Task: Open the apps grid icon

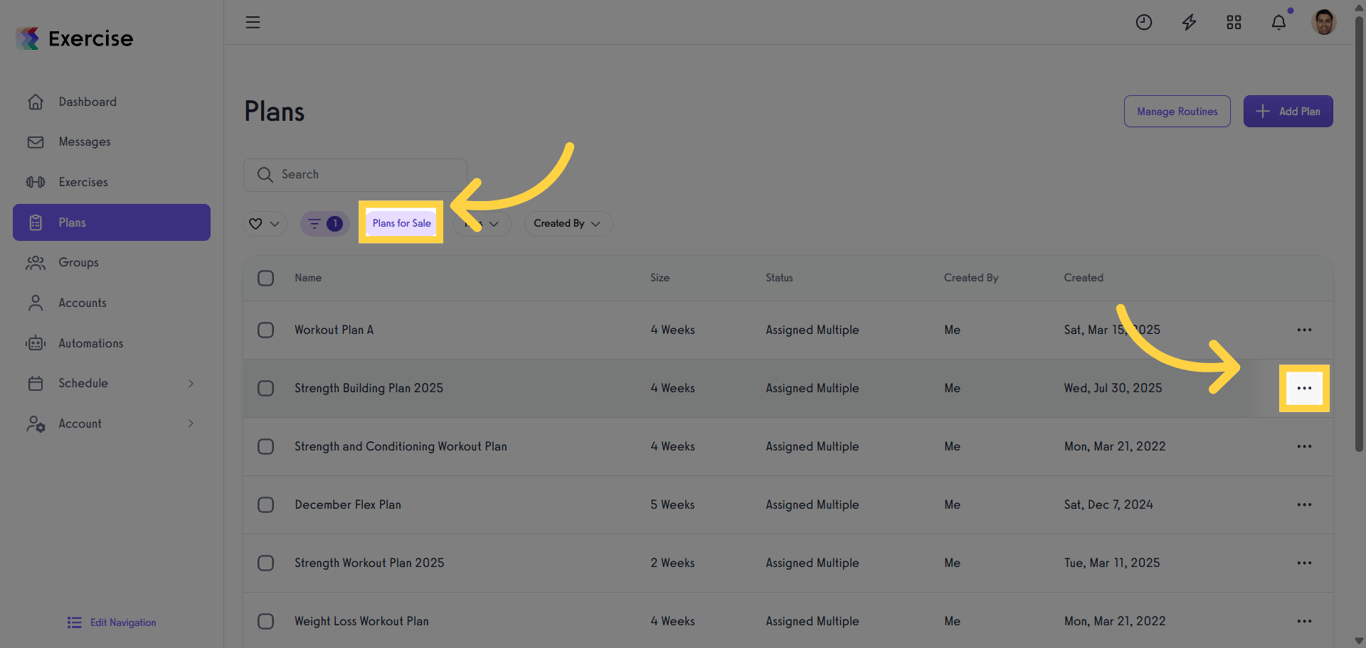Action: (1234, 22)
